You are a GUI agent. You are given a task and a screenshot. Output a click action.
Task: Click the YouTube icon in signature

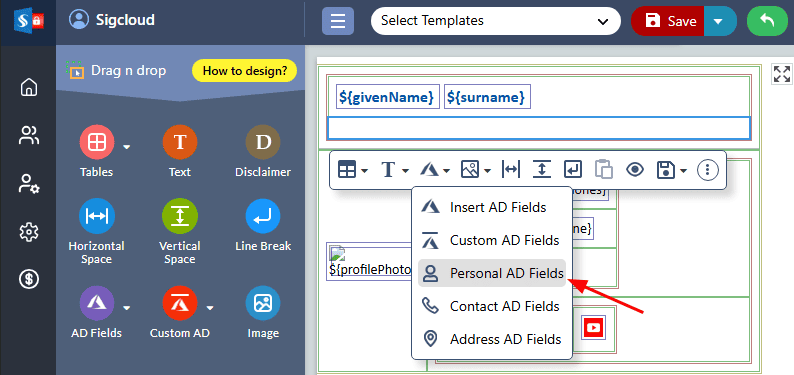coord(593,327)
